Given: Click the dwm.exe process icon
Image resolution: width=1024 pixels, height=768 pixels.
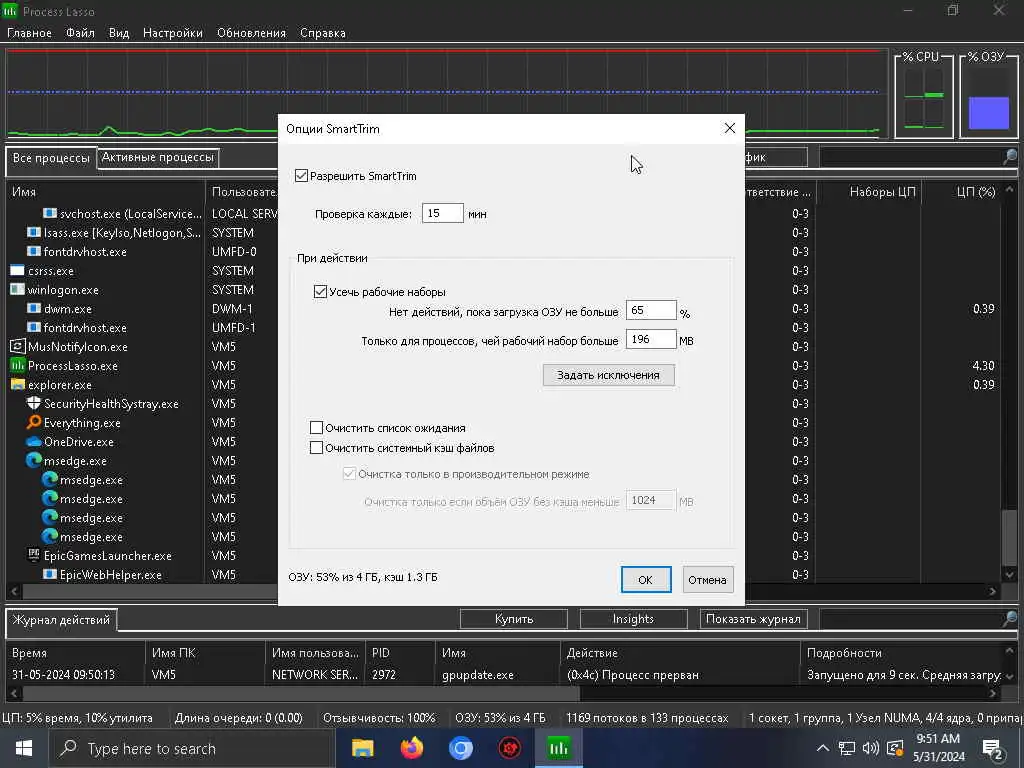Looking at the screenshot, I should click(34, 308).
